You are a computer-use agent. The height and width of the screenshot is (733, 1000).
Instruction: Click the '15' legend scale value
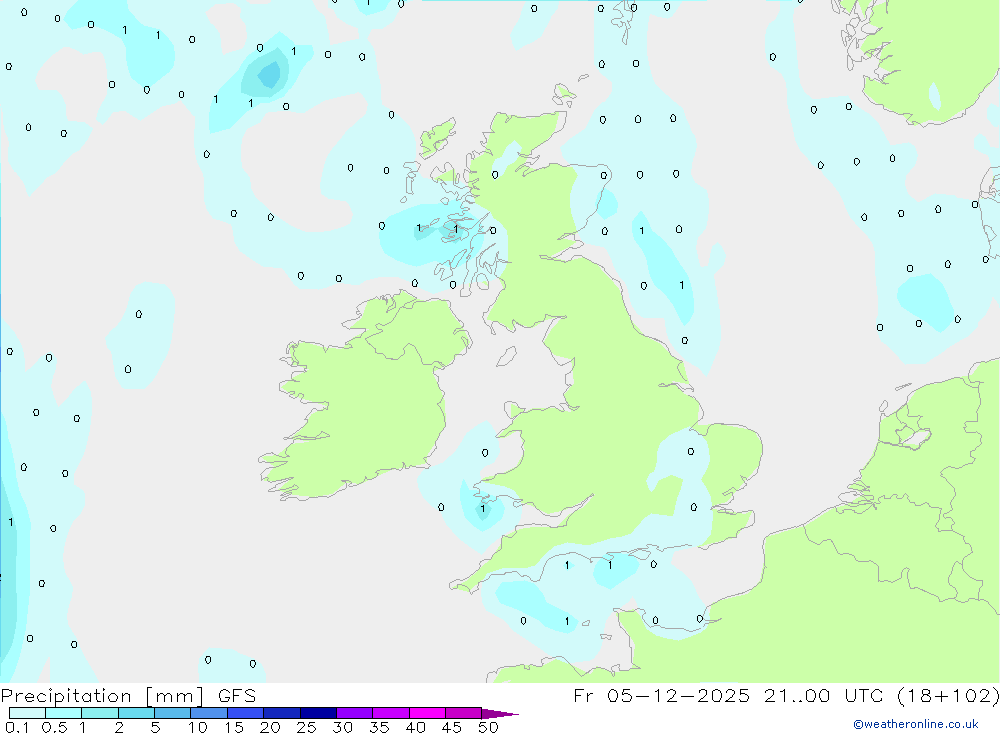pos(234,727)
